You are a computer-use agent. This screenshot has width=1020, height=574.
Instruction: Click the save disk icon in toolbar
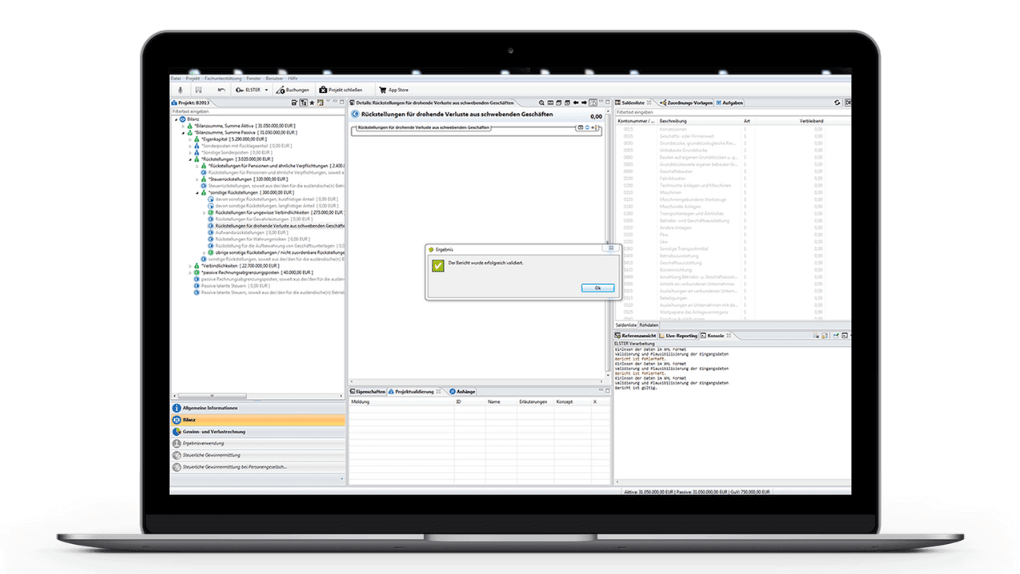198,90
